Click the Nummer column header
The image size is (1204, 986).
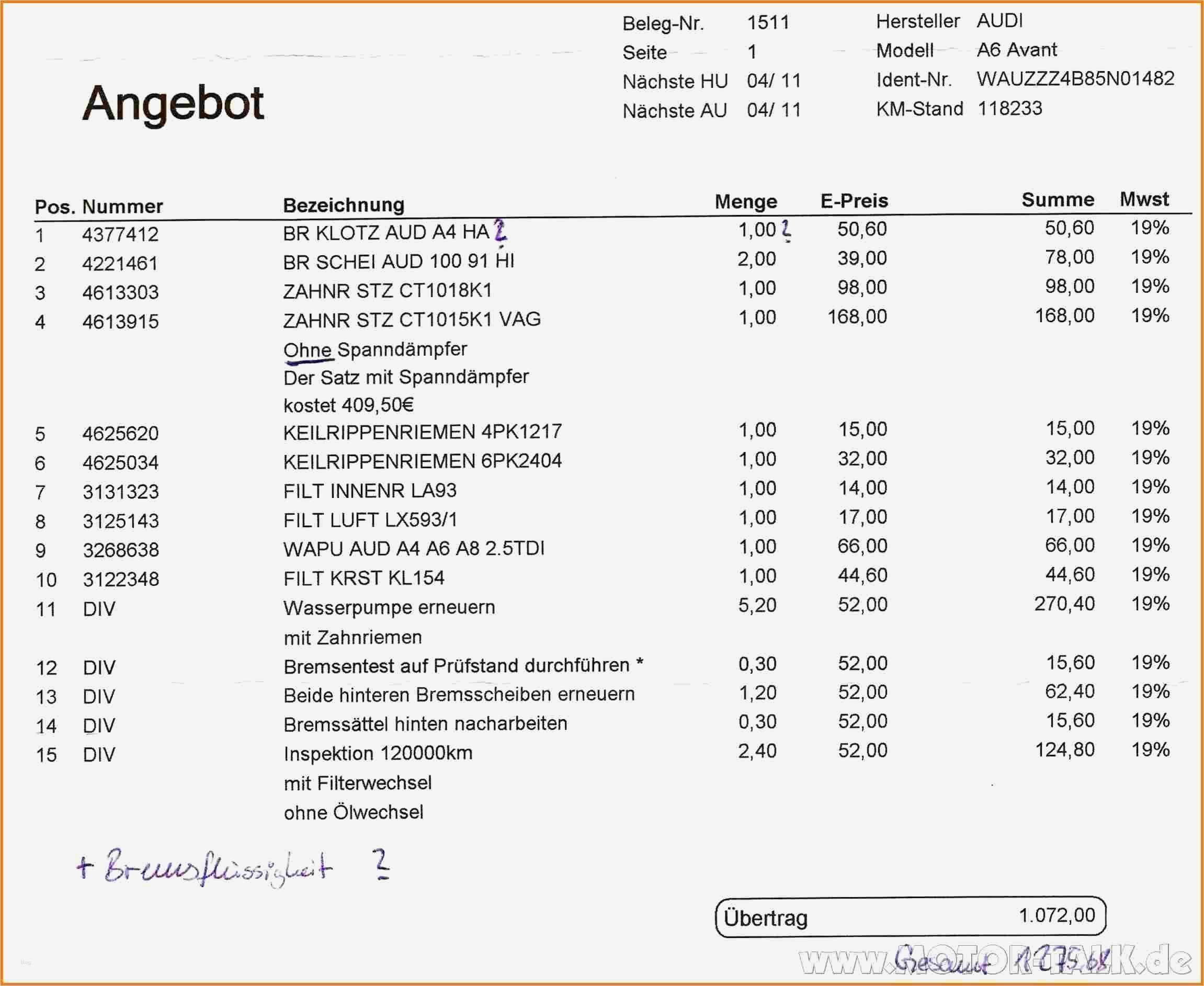coord(122,206)
